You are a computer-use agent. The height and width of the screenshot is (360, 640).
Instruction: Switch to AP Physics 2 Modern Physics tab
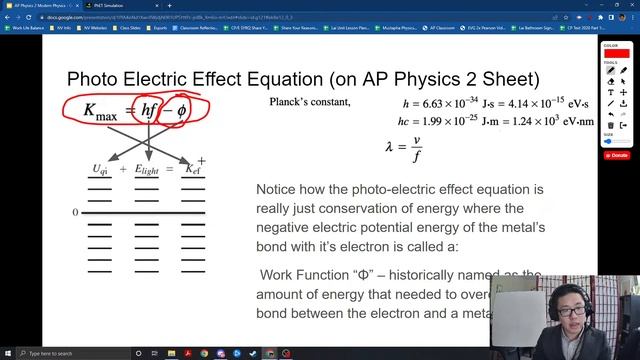(42, 6)
